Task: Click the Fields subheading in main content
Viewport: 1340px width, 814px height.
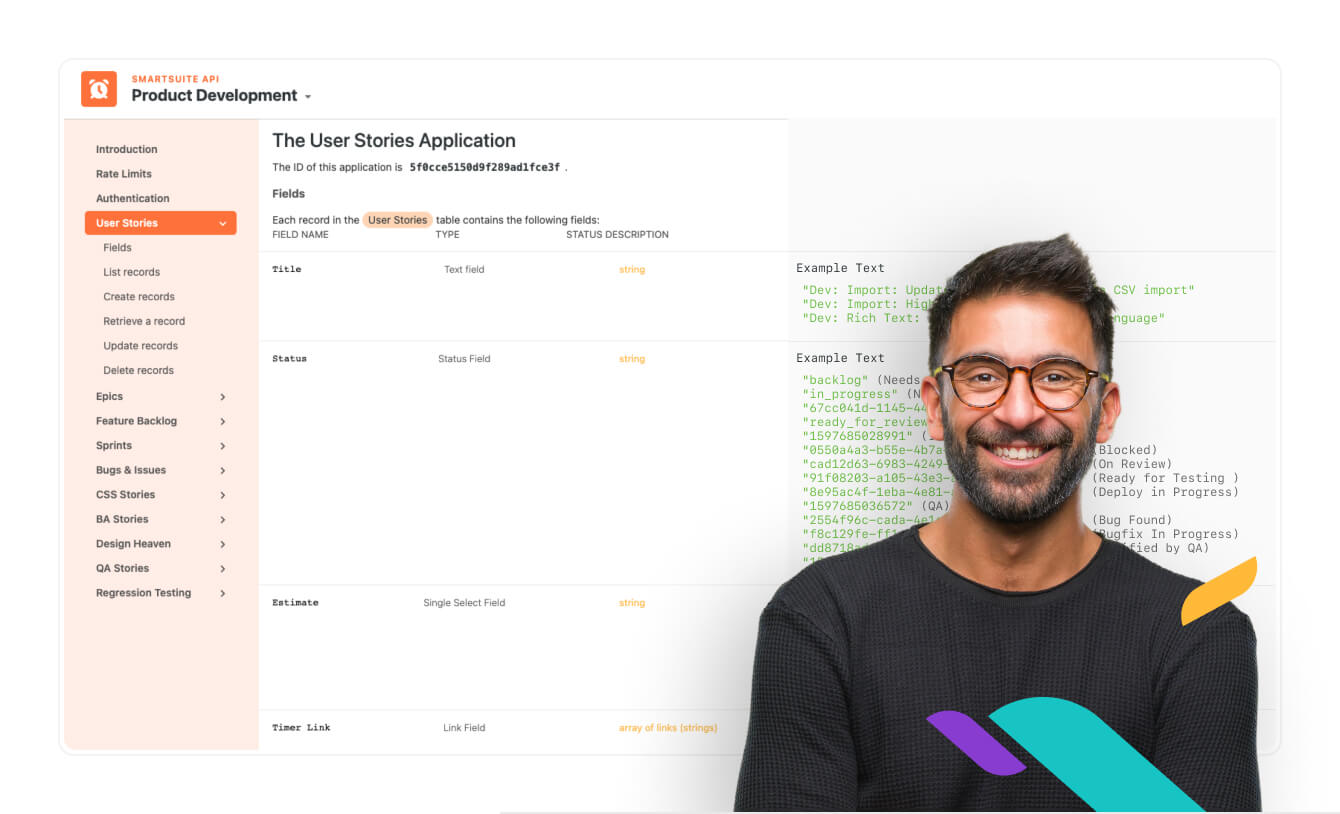Action: click(x=289, y=194)
